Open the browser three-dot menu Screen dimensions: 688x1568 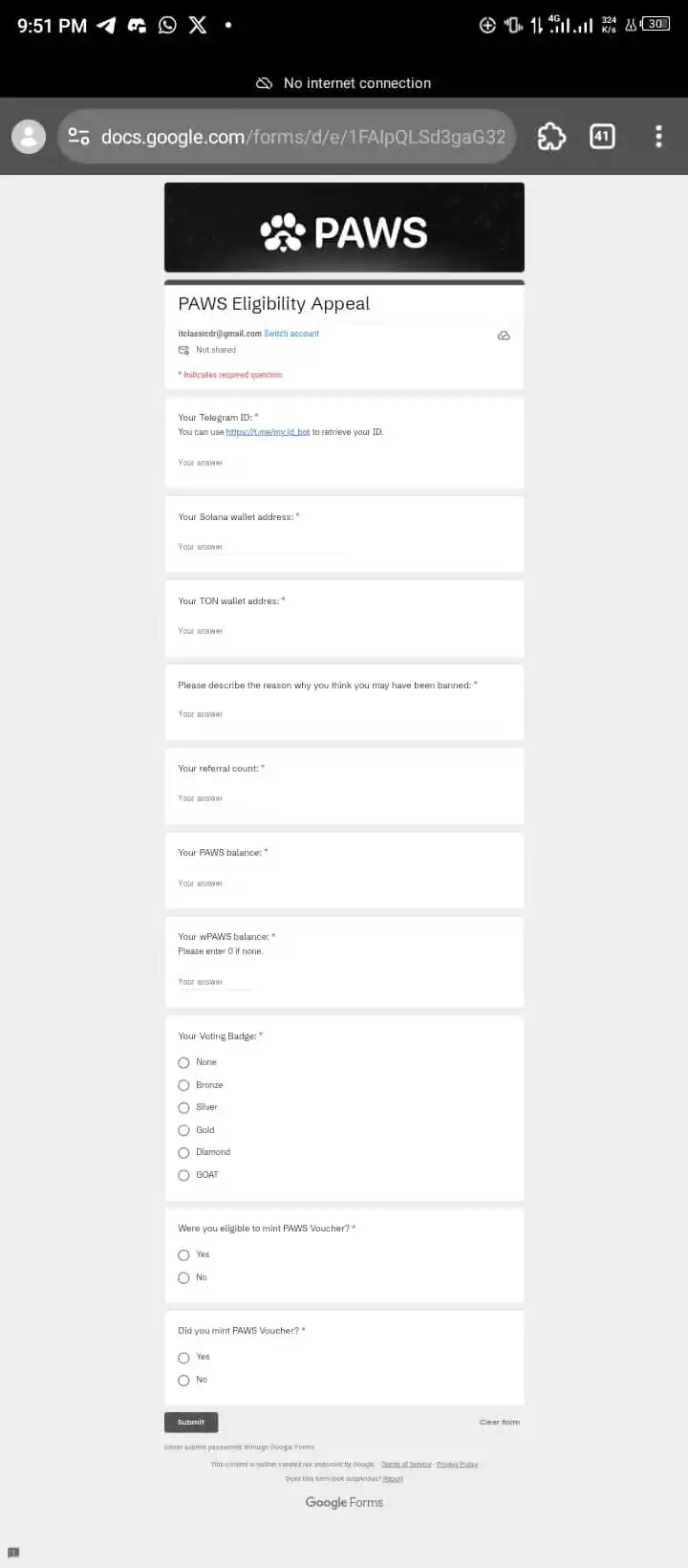coord(658,137)
